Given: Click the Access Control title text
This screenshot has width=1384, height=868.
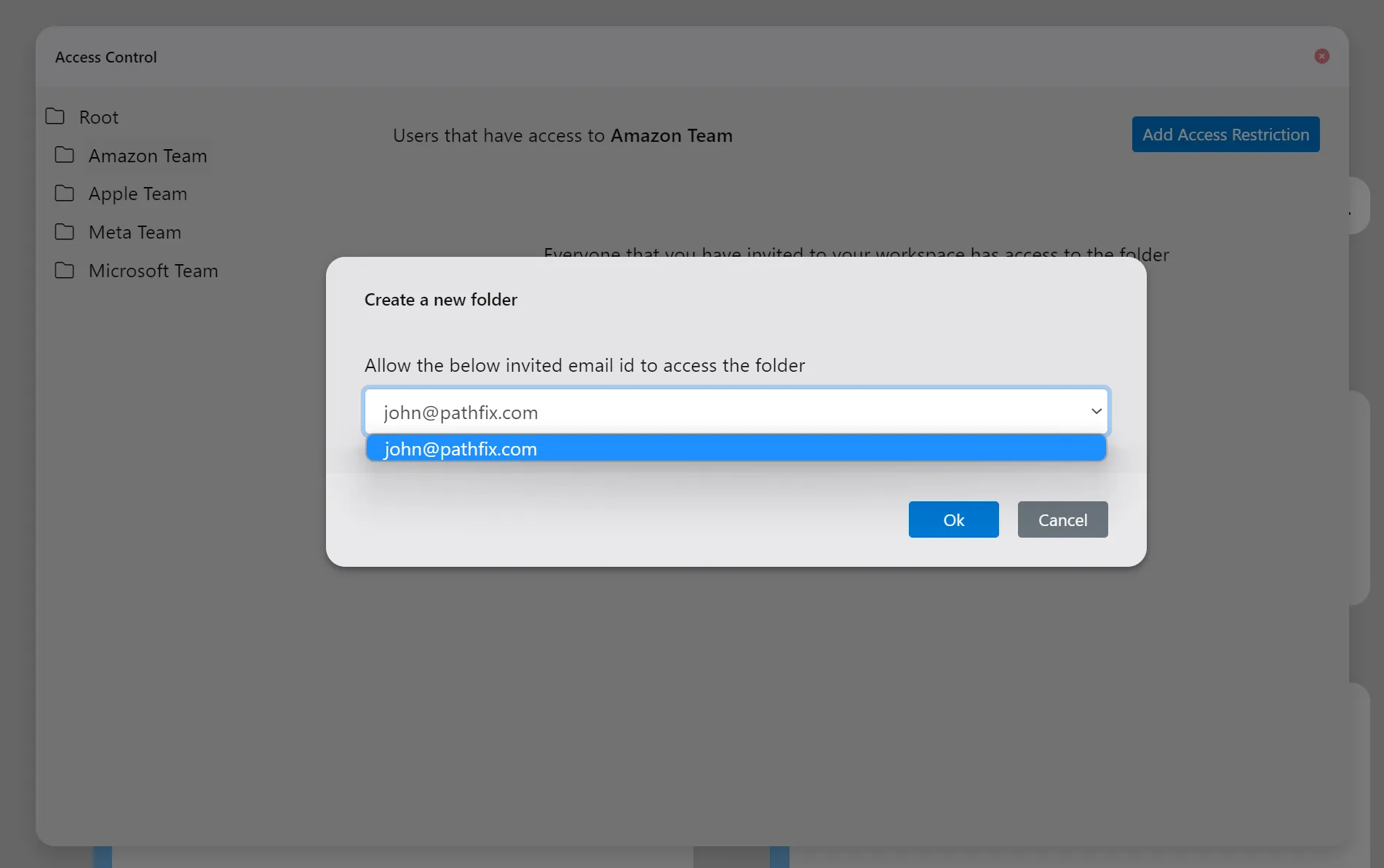Looking at the screenshot, I should point(106,57).
